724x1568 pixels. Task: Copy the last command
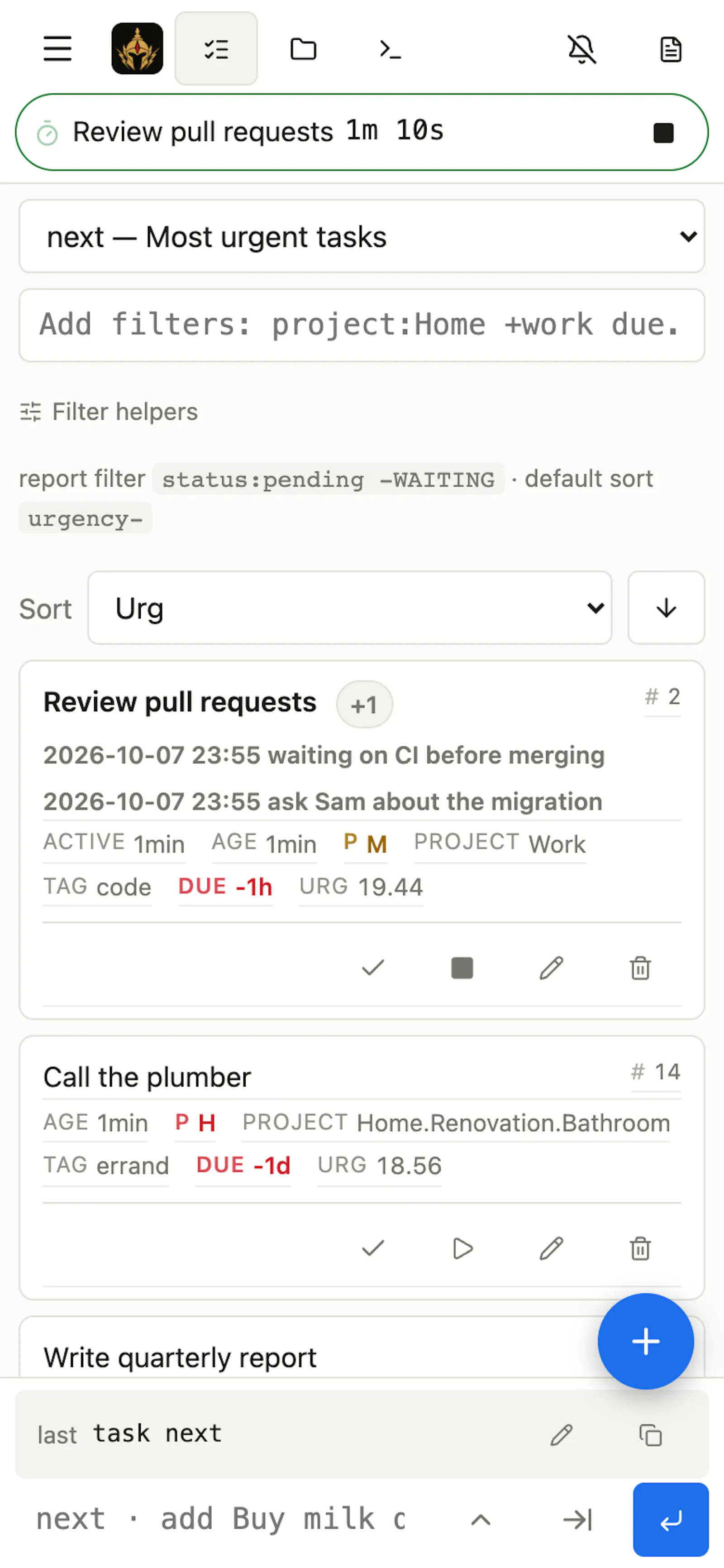click(650, 1435)
